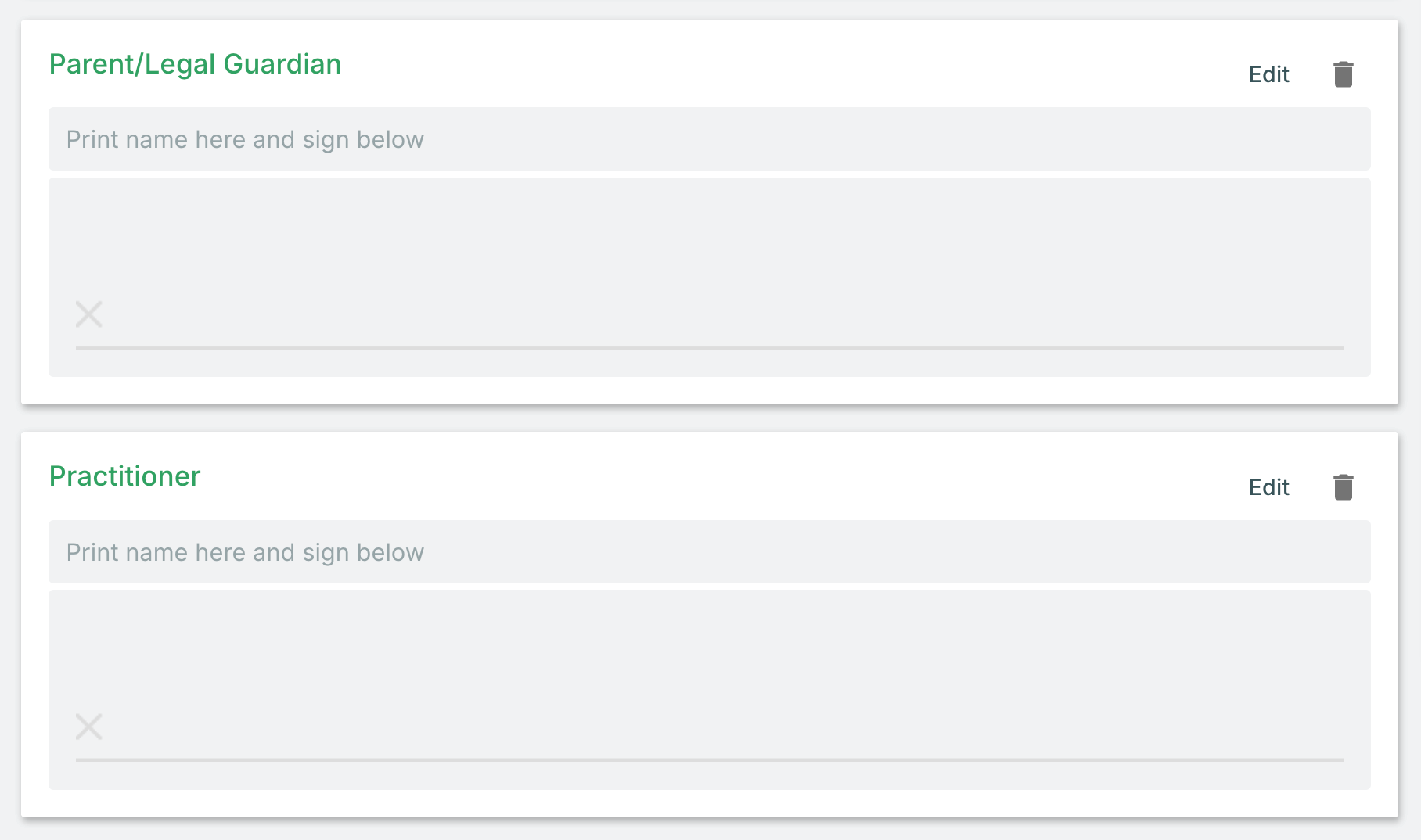
Task: Edit the Parent/Legal Guardian section
Action: pyautogui.click(x=1268, y=74)
